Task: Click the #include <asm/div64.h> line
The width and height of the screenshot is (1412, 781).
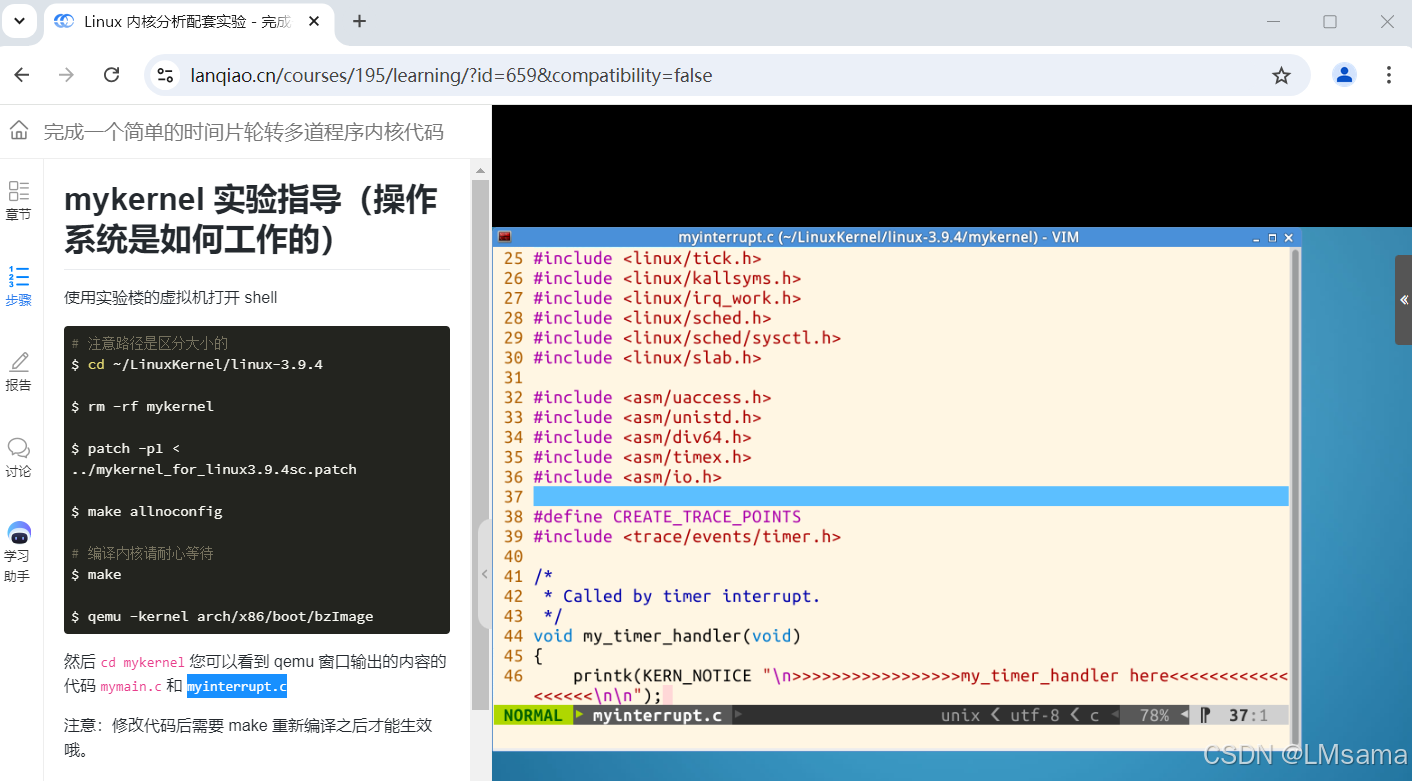Action: coord(642,437)
